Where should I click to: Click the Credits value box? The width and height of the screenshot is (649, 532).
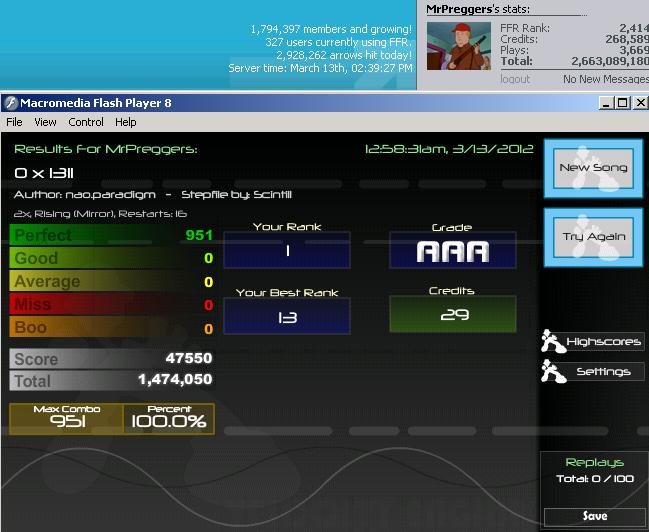(x=453, y=314)
